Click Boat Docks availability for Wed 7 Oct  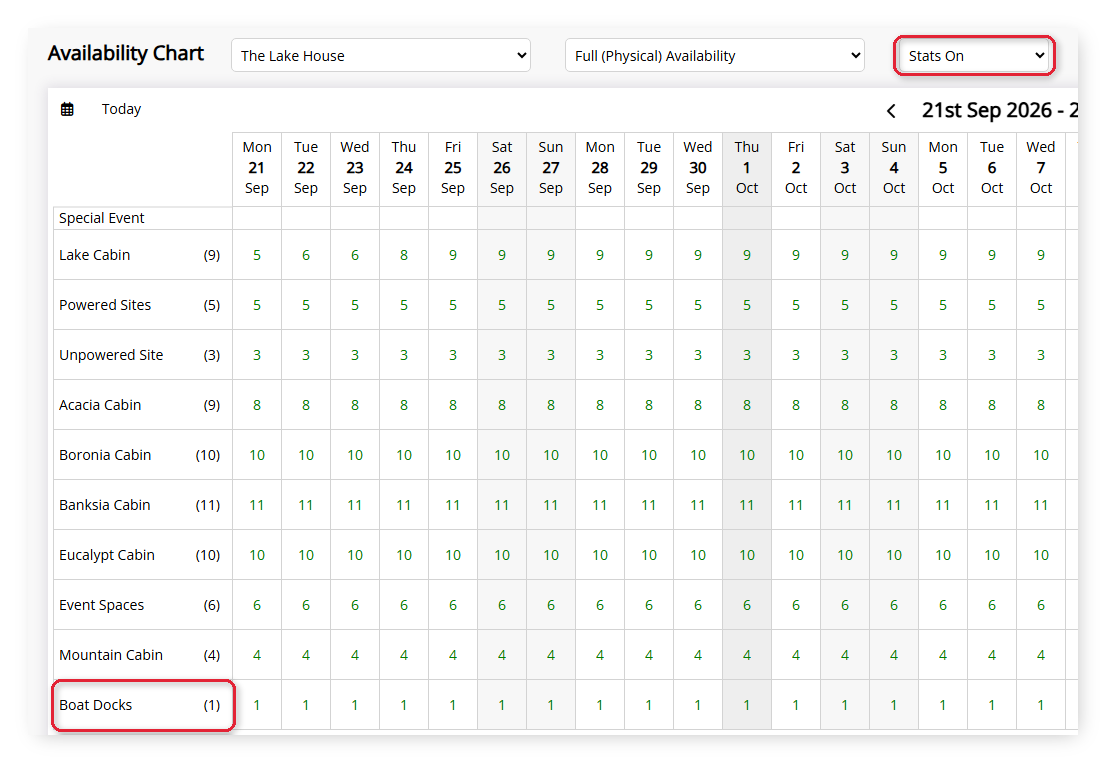coord(1041,705)
